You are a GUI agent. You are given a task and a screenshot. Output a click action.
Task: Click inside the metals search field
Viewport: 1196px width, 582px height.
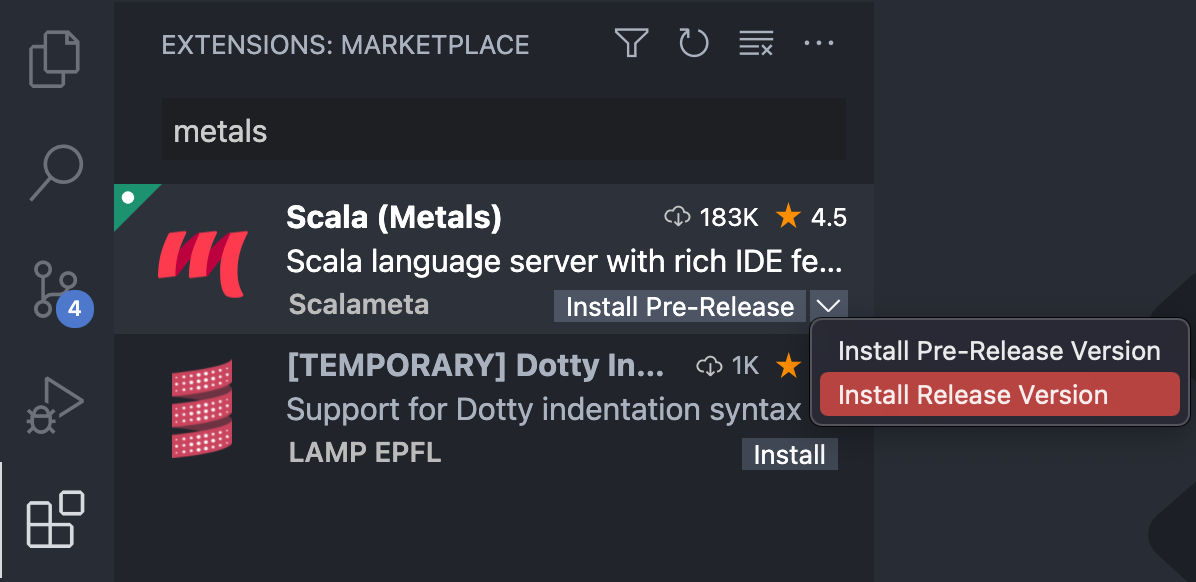tap(500, 129)
